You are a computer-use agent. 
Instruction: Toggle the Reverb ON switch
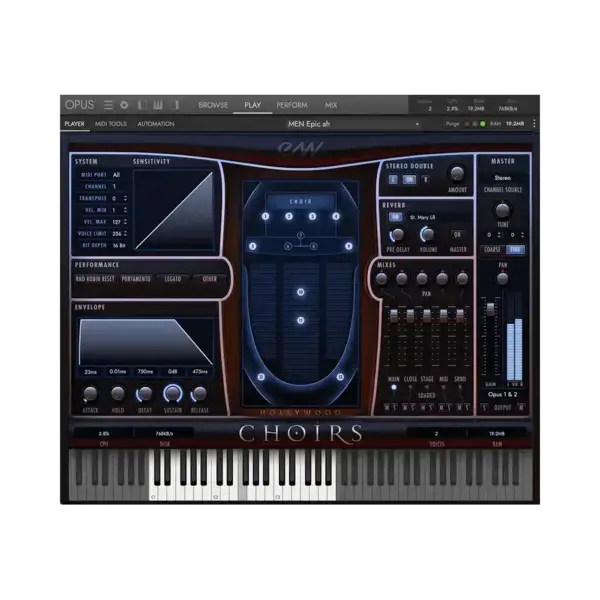(395, 217)
